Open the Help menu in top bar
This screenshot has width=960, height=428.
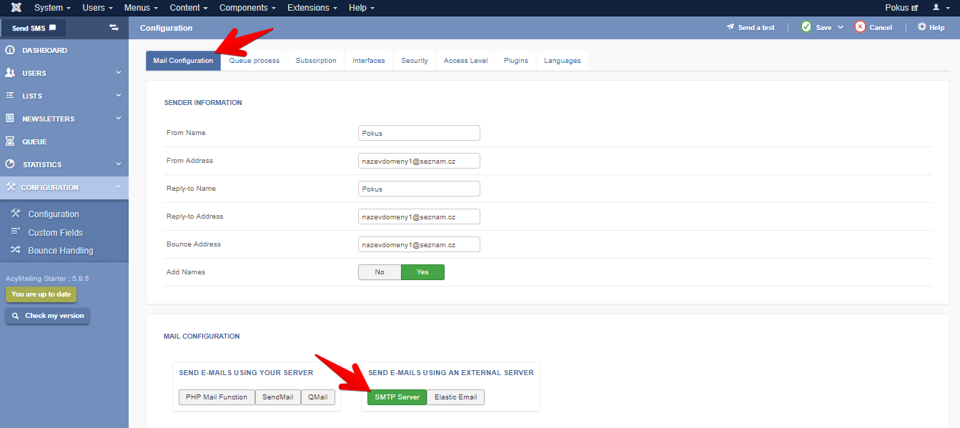pyautogui.click(x=361, y=8)
